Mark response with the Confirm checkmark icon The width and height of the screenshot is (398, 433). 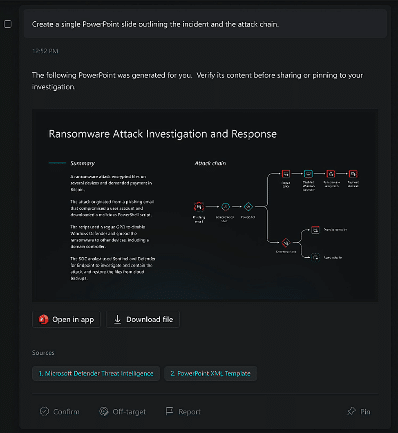(44, 411)
